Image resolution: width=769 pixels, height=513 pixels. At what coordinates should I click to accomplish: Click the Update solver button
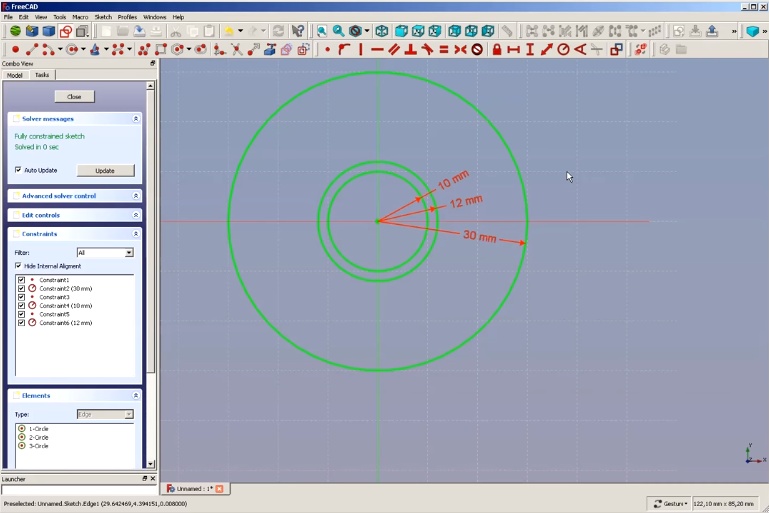tap(105, 170)
